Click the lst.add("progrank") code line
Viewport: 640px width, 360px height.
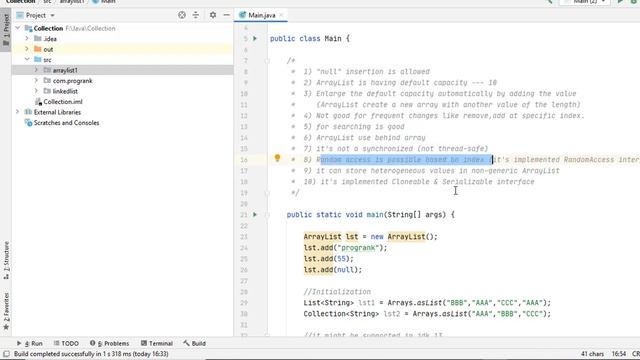(x=345, y=248)
